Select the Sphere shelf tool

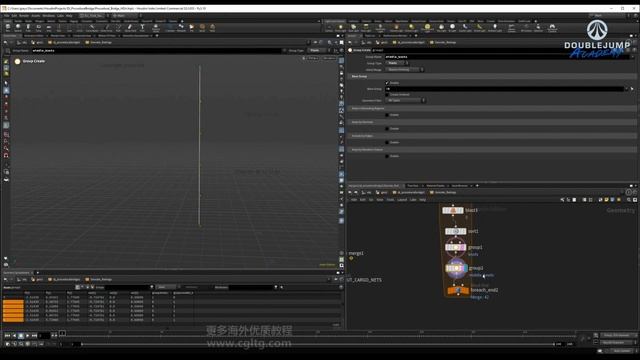[x=18, y=27]
